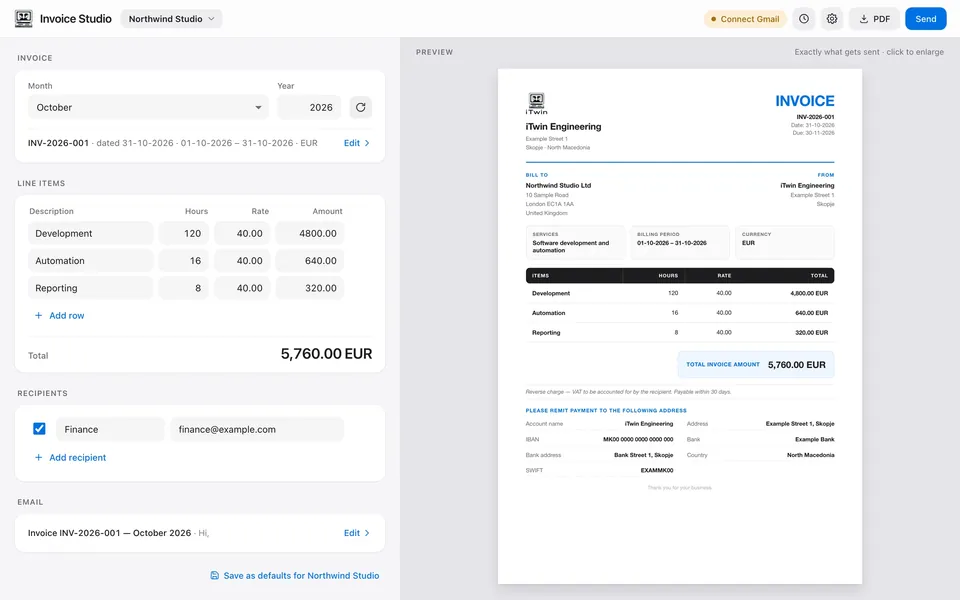The width and height of the screenshot is (960, 600).
Task: Edit the email subject and body
Action: click(x=356, y=533)
